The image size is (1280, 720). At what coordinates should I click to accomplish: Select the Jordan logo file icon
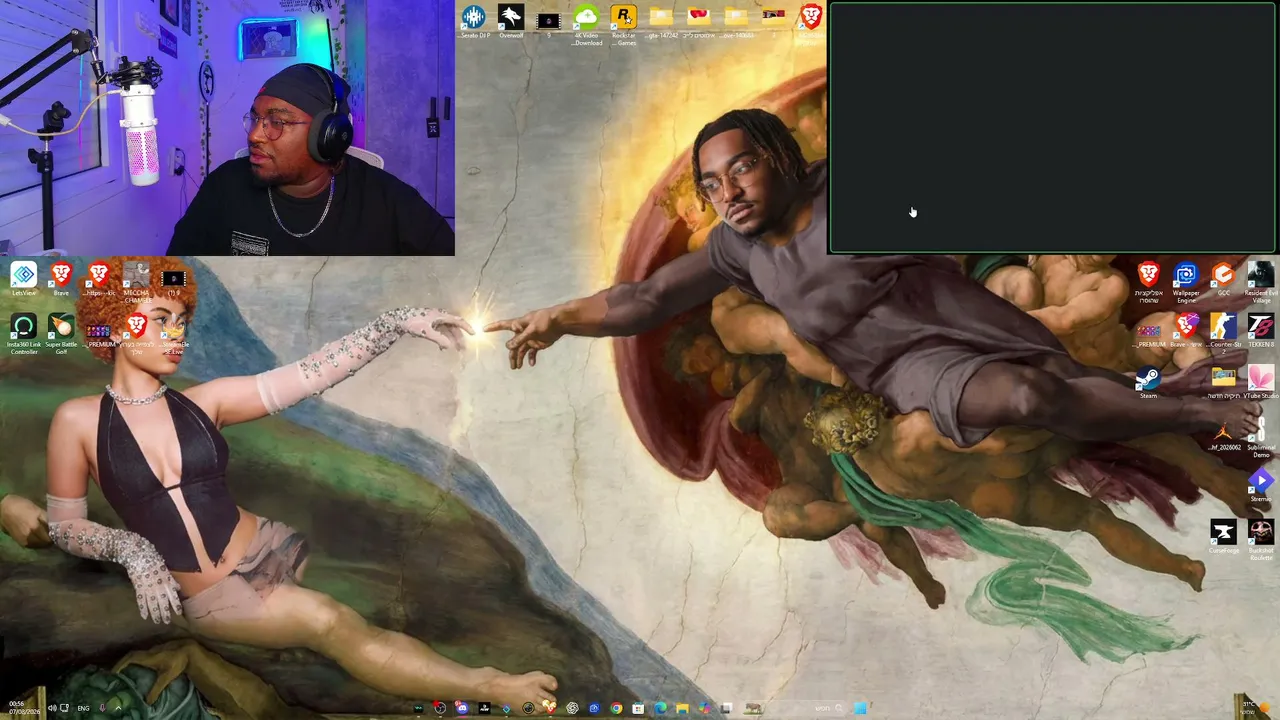click(1223, 434)
